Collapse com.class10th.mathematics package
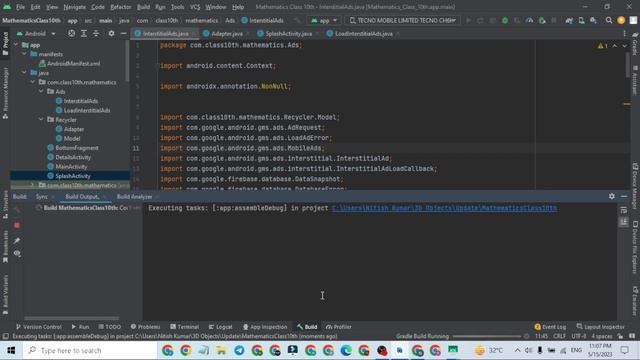The height and width of the screenshot is (360, 640). point(33,82)
